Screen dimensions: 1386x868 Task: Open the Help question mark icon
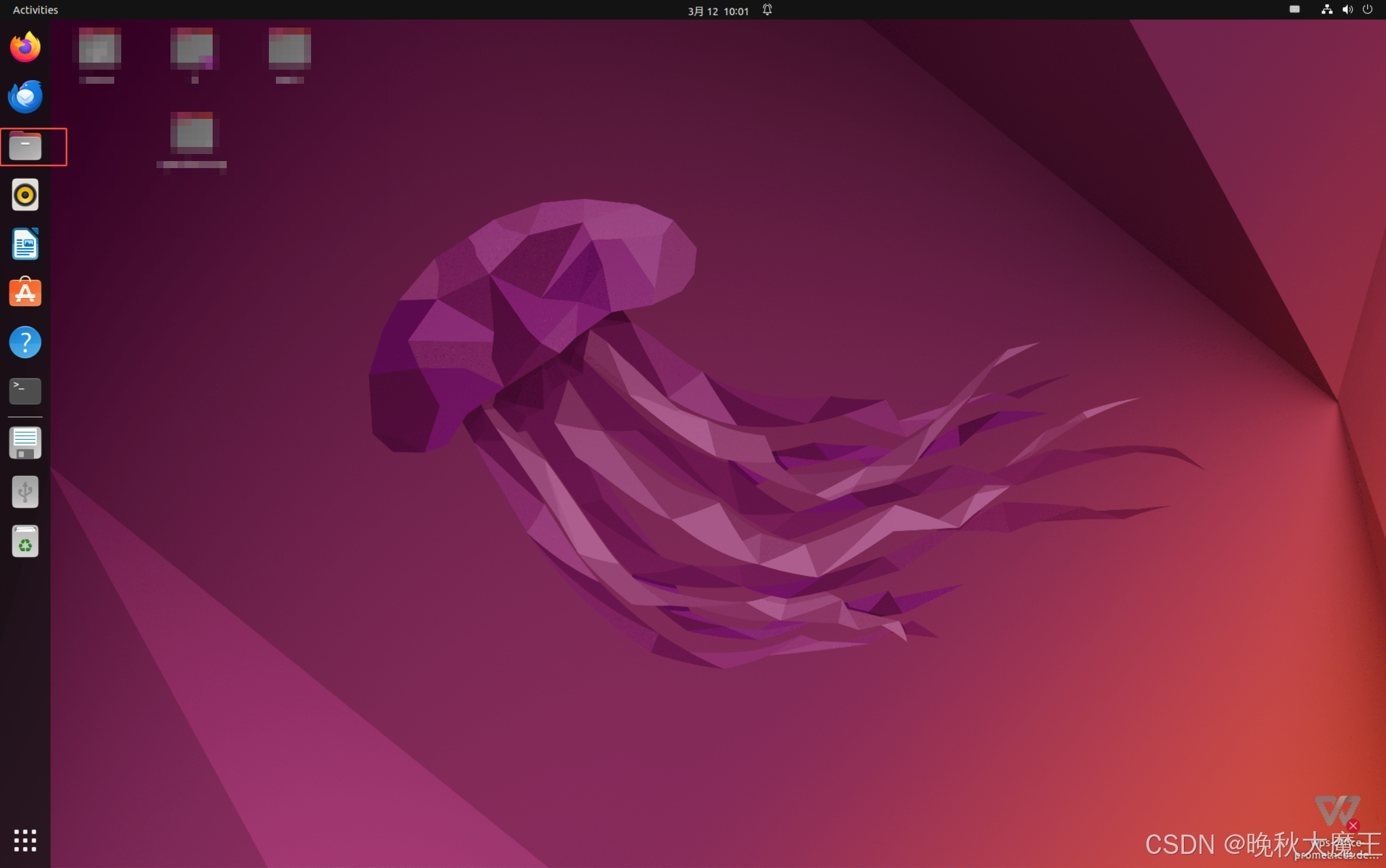tap(25, 342)
